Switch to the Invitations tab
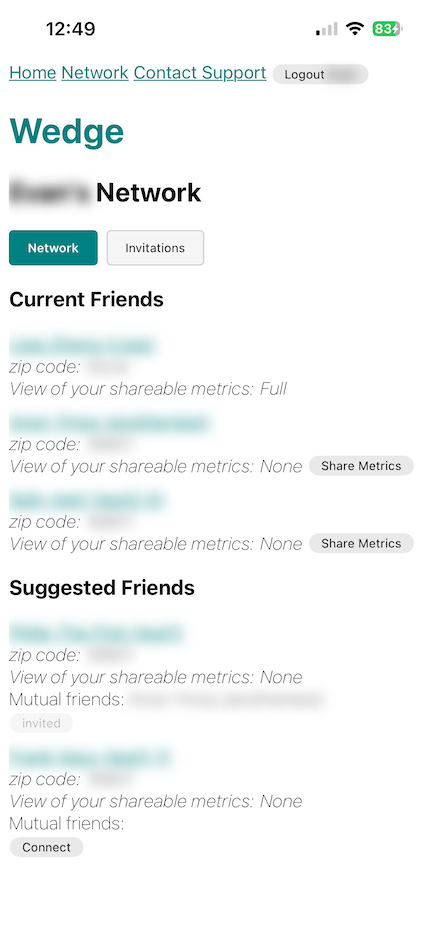This screenshot has width=432, height=935. point(155,248)
